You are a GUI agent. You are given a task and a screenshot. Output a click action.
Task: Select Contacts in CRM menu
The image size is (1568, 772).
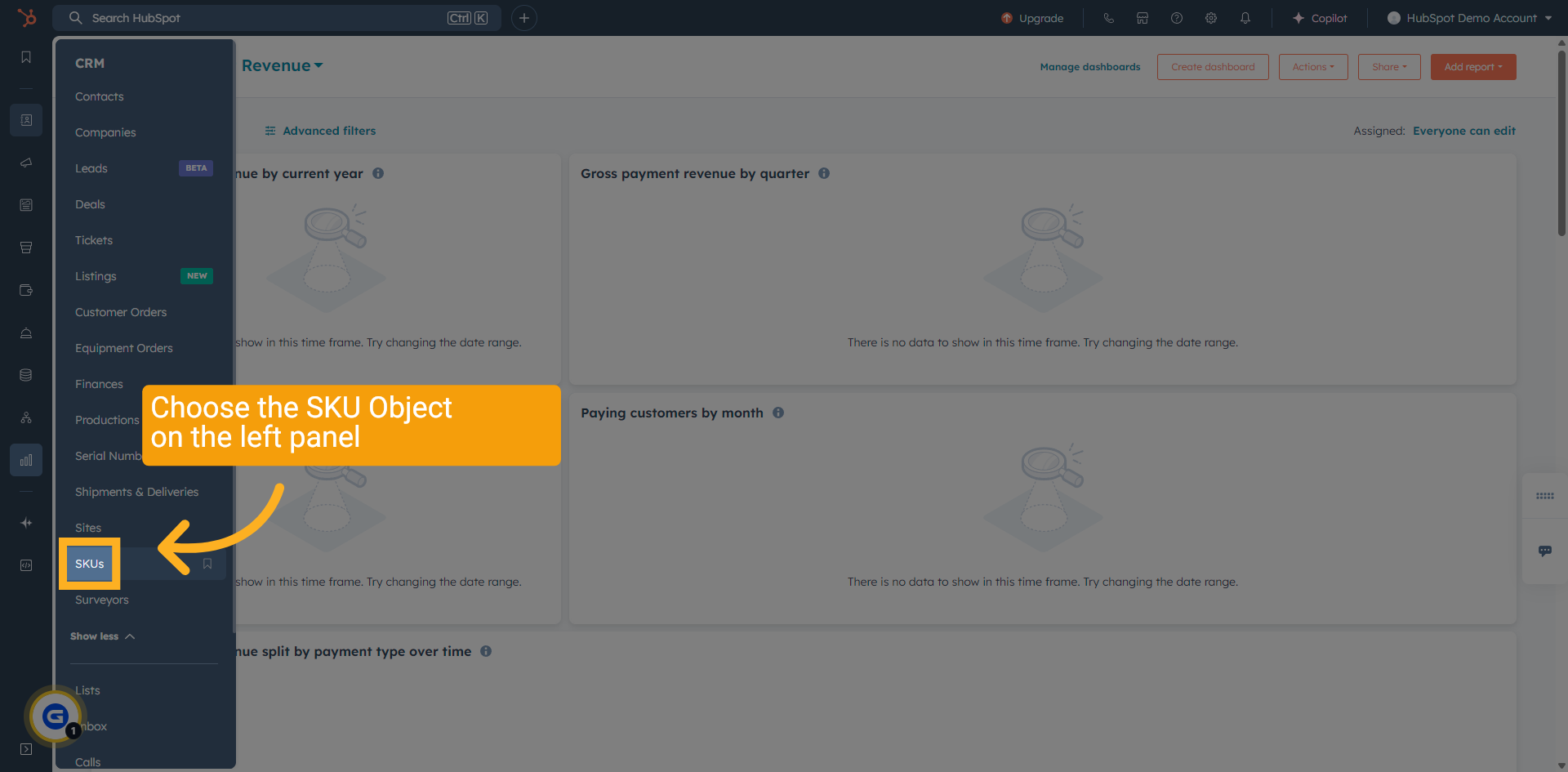tap(100, 96)
